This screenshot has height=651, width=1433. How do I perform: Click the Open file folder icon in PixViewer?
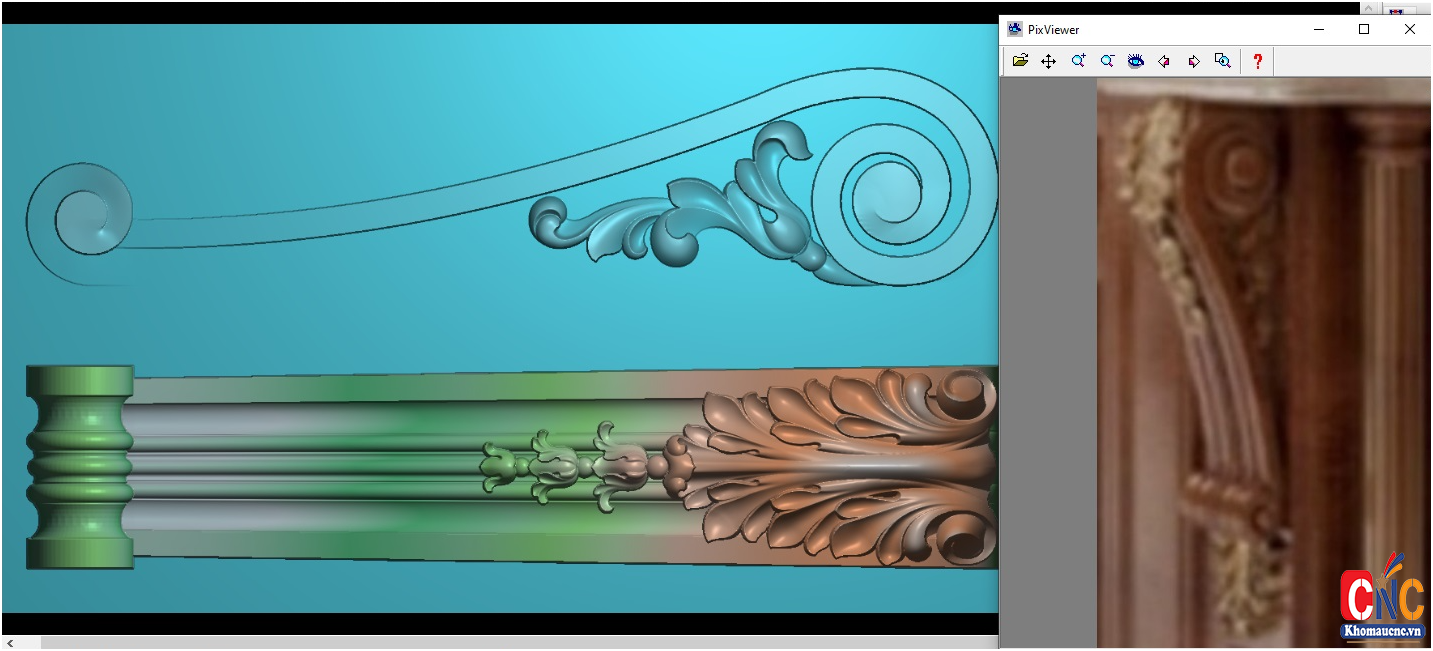tap(1020, 61)
